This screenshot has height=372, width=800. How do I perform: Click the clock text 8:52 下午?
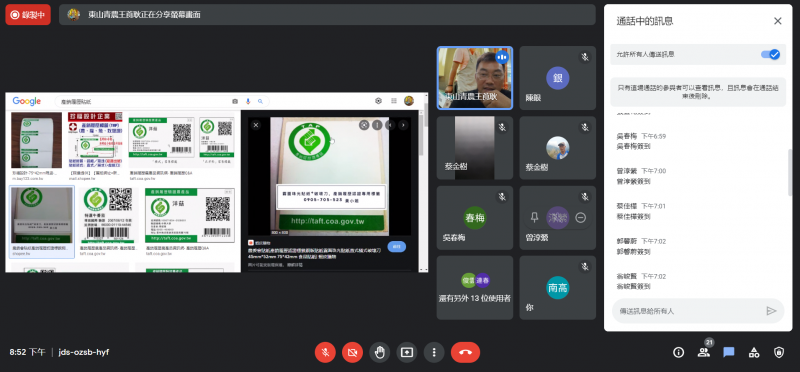28,352
